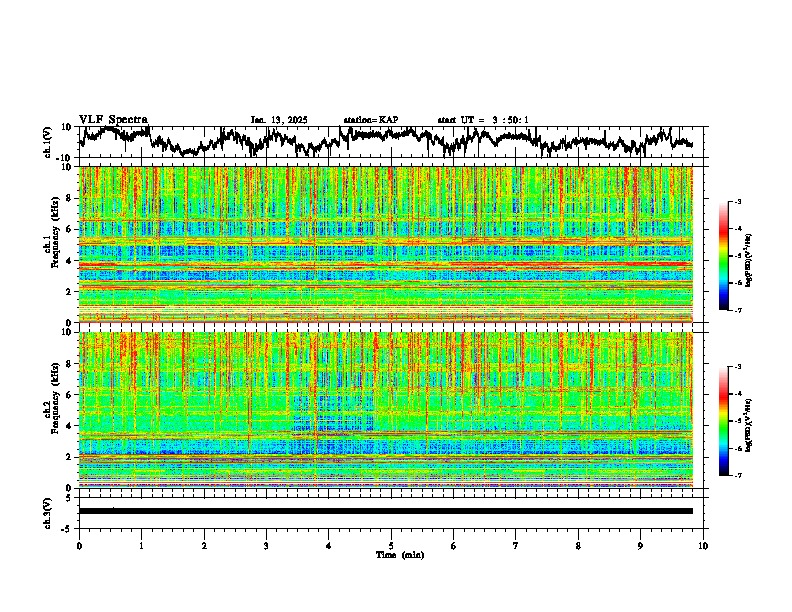Click the '8' kHz tick on ch.1 spectrogram axis
This screenshot has height=612, width=792.
69,198
